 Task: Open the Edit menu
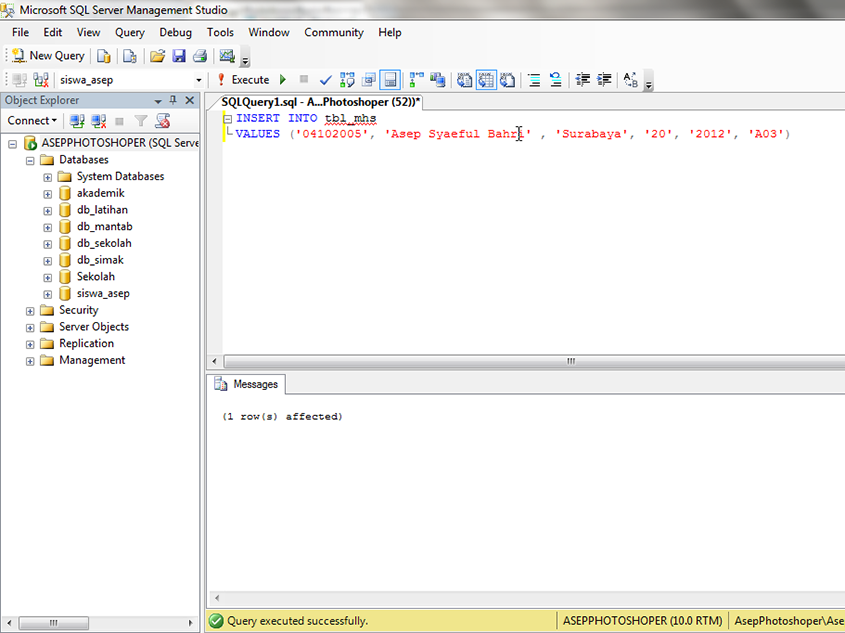[53, 32]
